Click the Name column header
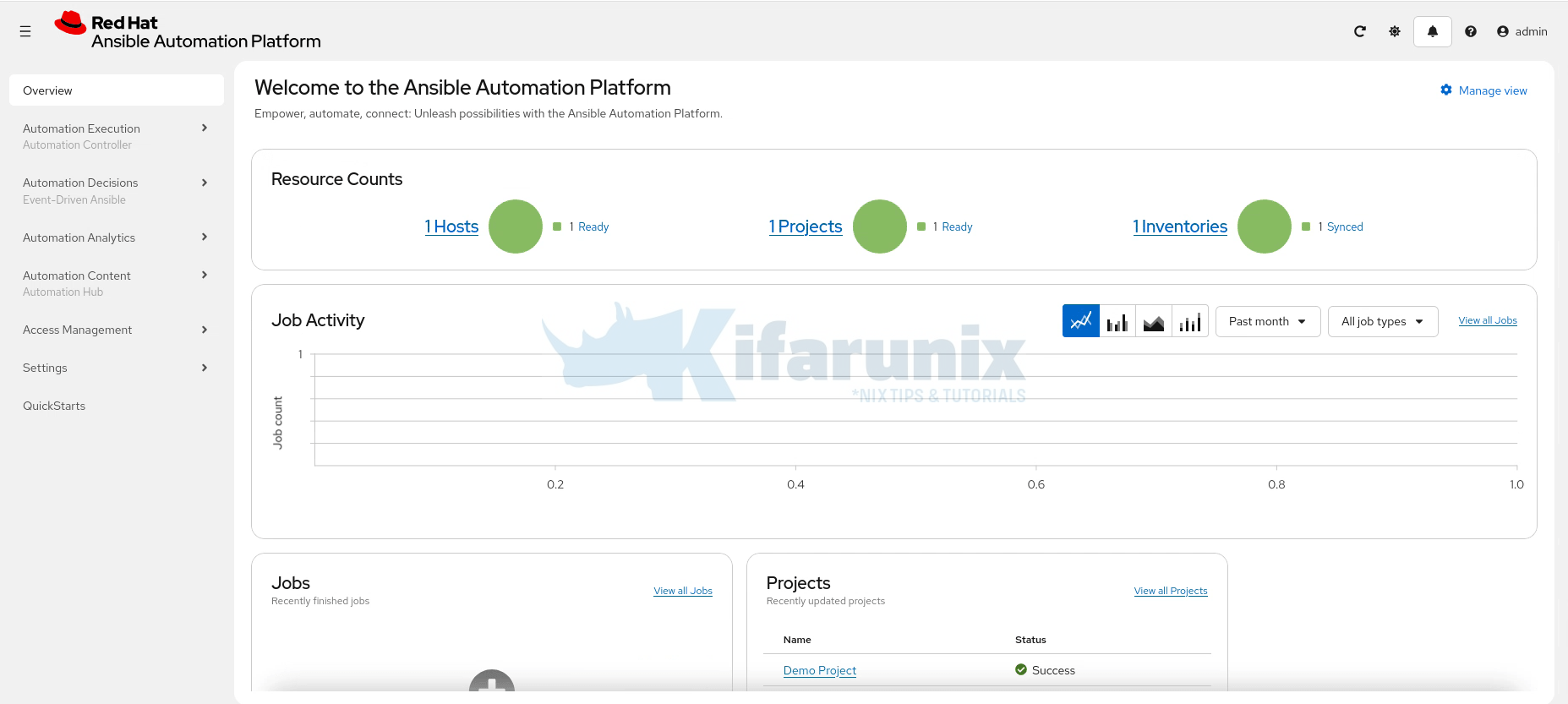The image size is (1568, 704). (x=797, y=640)
